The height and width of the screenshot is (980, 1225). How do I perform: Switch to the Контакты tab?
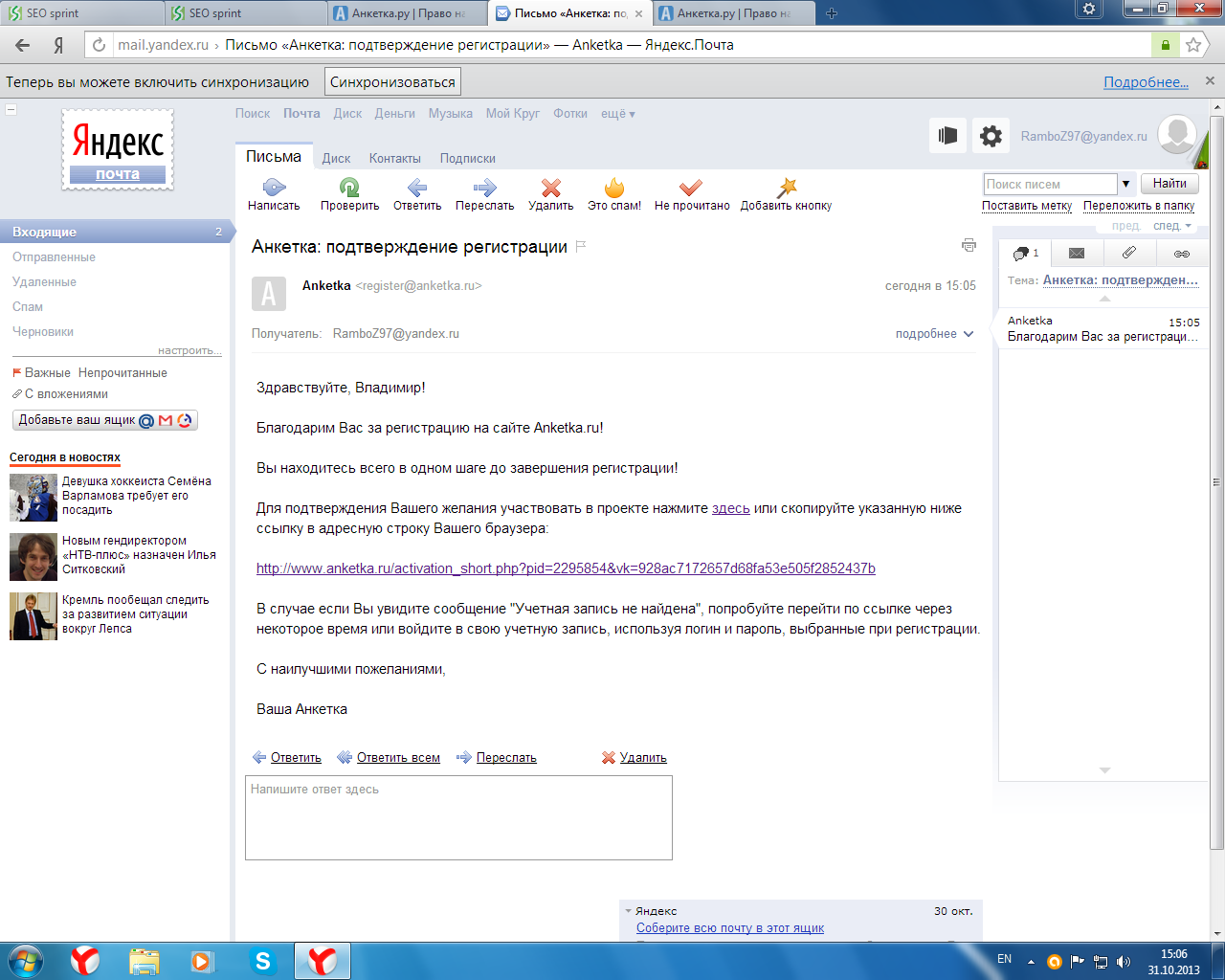395,158
